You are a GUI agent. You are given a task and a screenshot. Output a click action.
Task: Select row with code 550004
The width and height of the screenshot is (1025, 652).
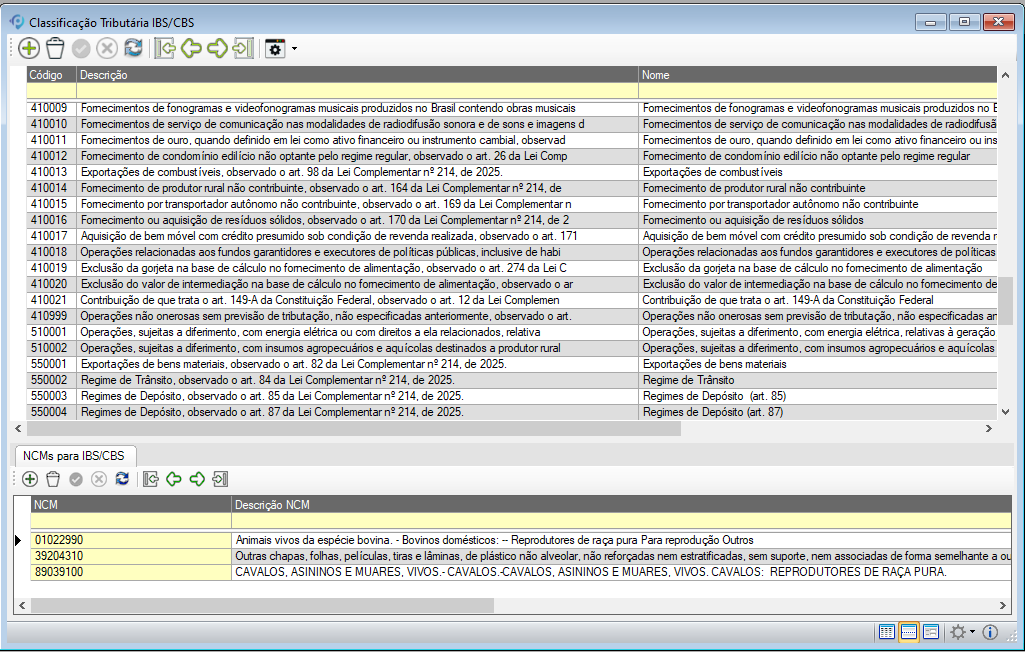[x=512, y=412]
